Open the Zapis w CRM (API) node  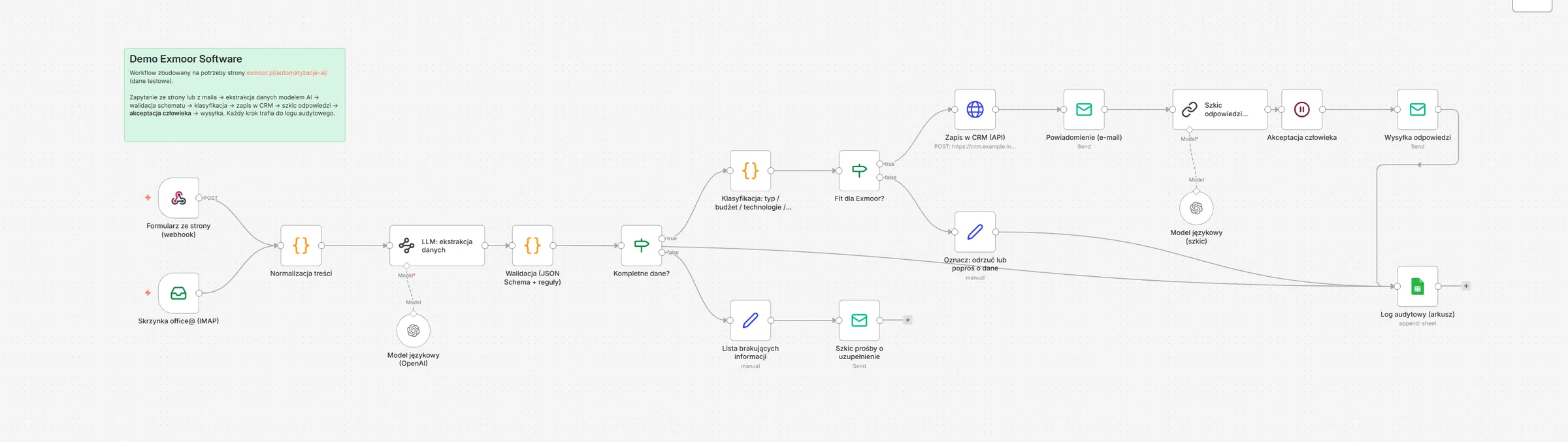[975, 109]
